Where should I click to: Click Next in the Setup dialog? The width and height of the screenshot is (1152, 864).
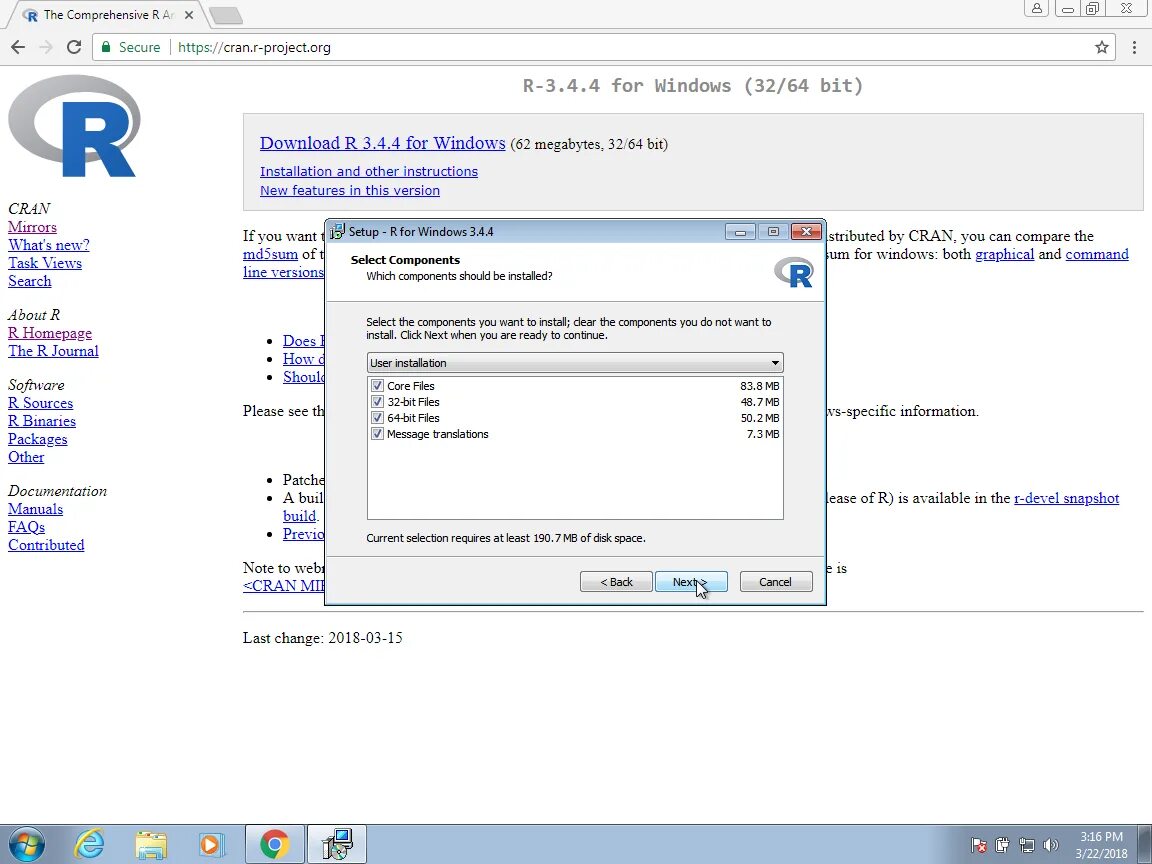(x=691, y=582)
